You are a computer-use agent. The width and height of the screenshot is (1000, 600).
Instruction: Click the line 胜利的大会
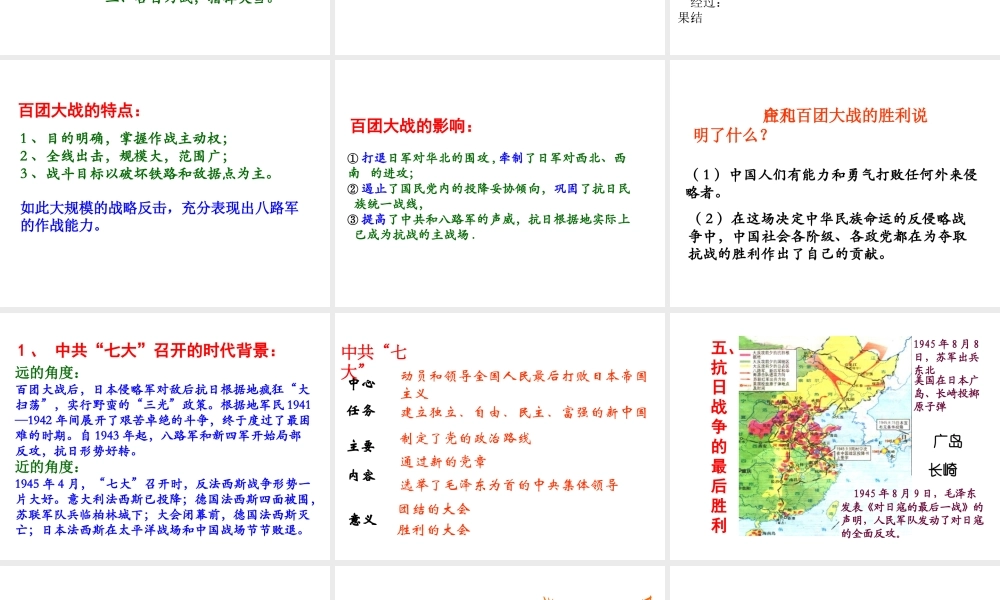tap(434, 530)
